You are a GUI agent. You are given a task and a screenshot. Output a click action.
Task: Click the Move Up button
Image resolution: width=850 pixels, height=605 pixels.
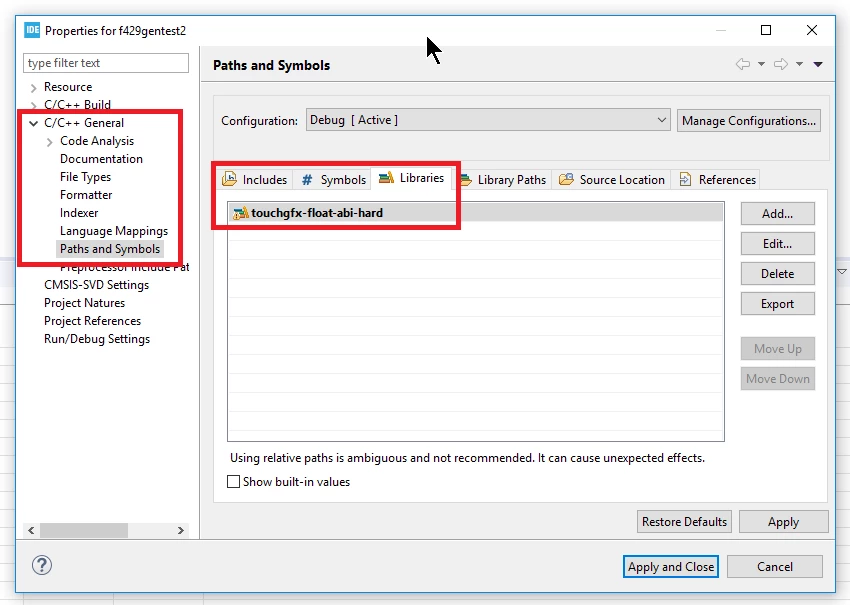[x=777, y=349]
